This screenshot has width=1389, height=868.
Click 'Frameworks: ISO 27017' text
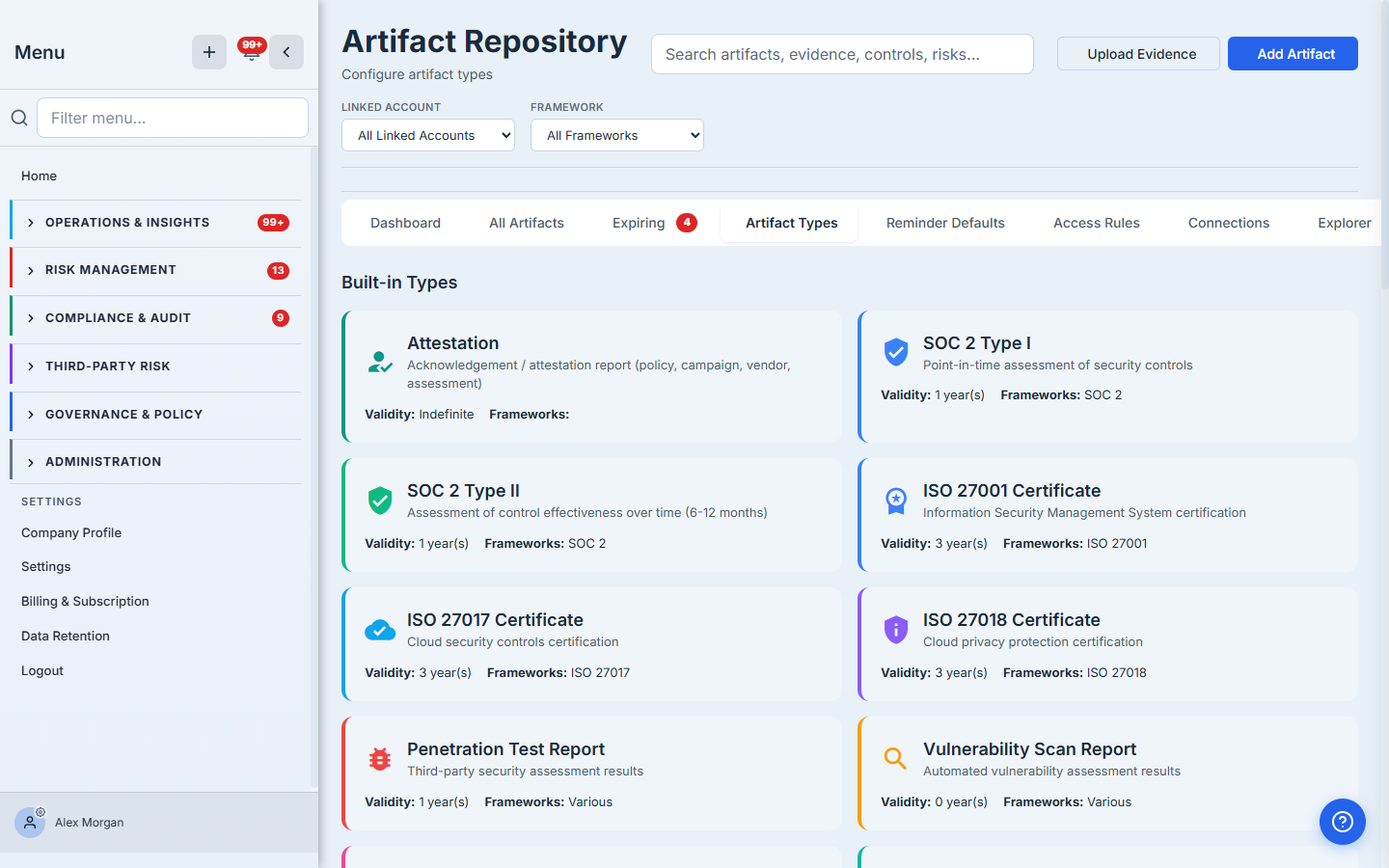558,673
